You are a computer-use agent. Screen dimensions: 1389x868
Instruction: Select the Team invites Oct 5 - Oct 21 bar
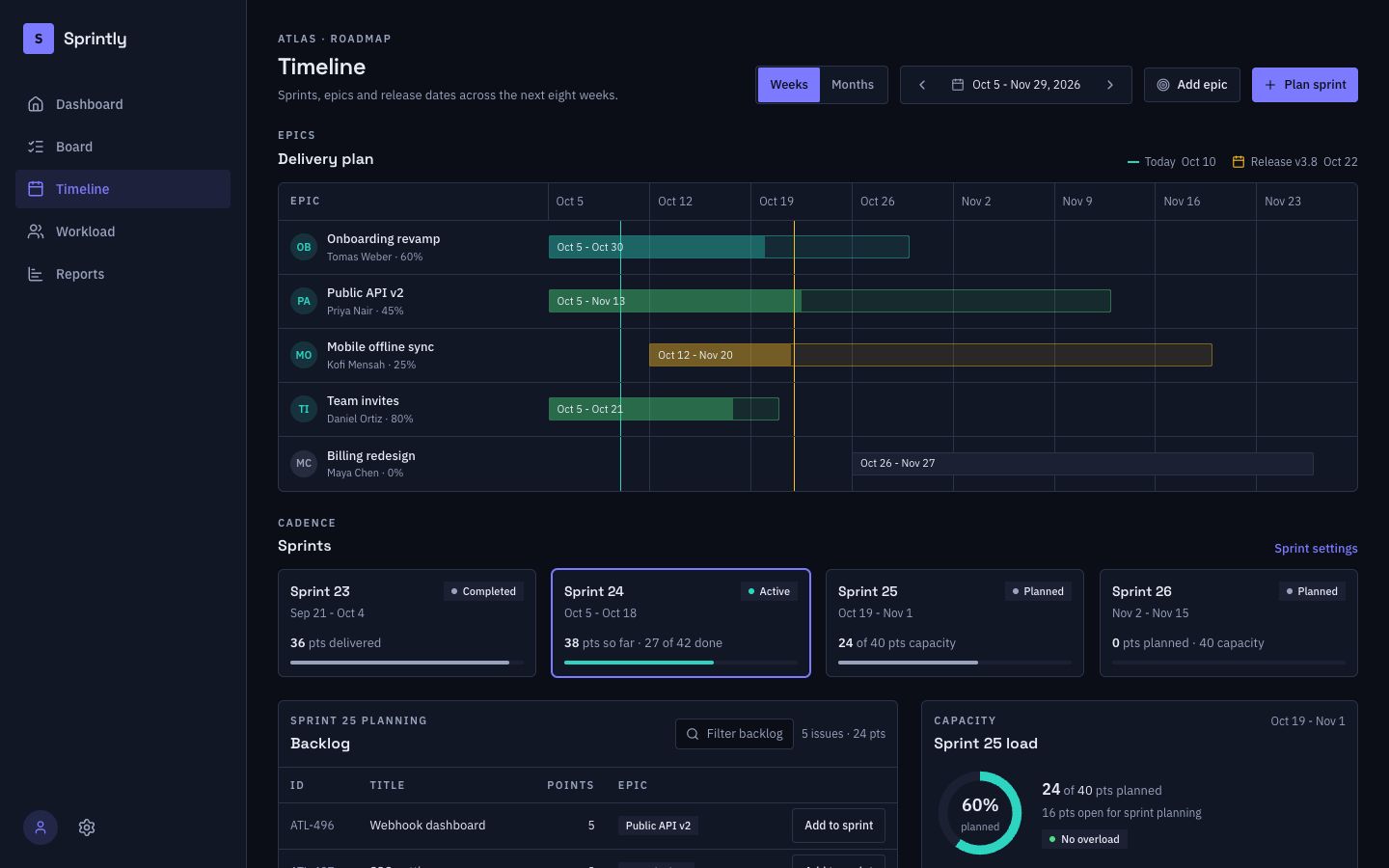(x=664, y=409)
